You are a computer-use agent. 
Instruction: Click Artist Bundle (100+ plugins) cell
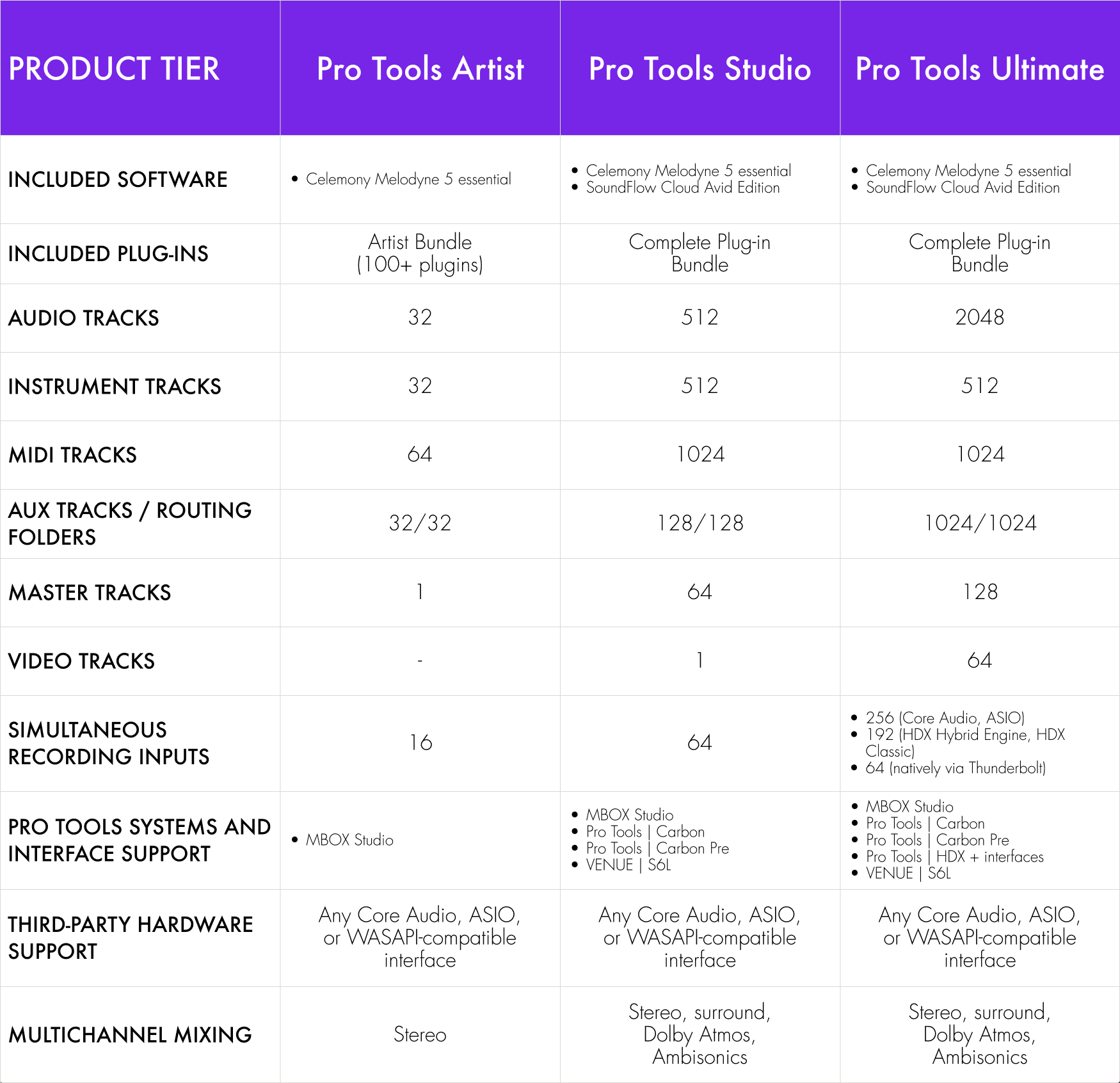click(420, 253)
